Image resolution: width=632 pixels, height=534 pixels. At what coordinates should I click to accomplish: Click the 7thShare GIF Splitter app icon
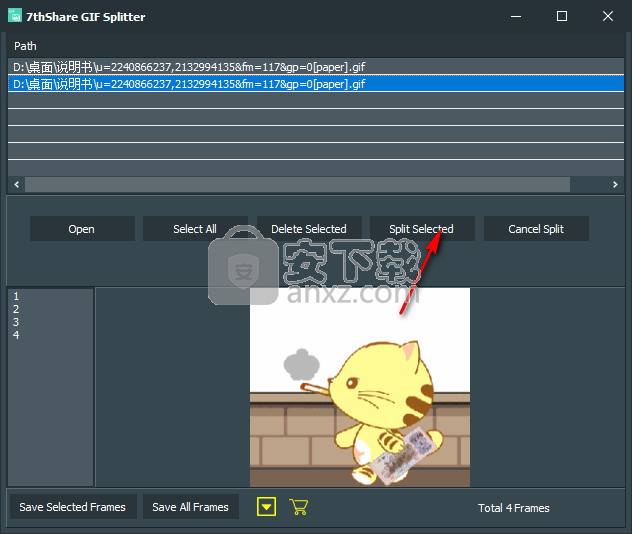[x=15, y=16]
